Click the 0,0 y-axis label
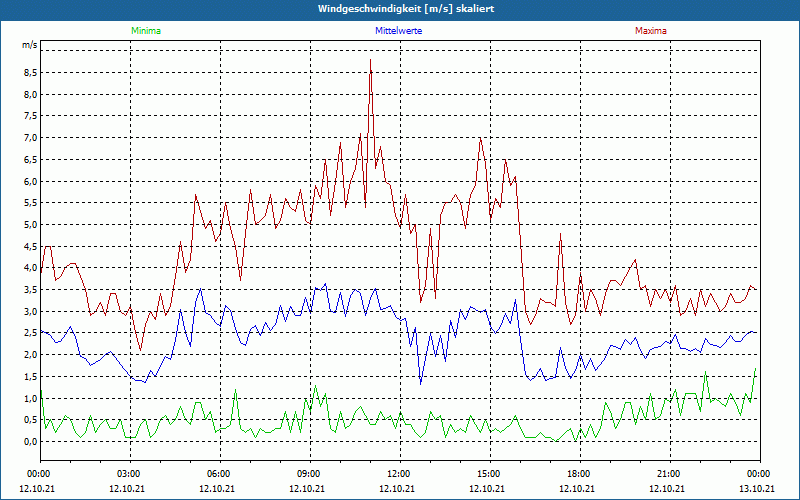Screen dimensions: 800x500 (x=31, y=442)
